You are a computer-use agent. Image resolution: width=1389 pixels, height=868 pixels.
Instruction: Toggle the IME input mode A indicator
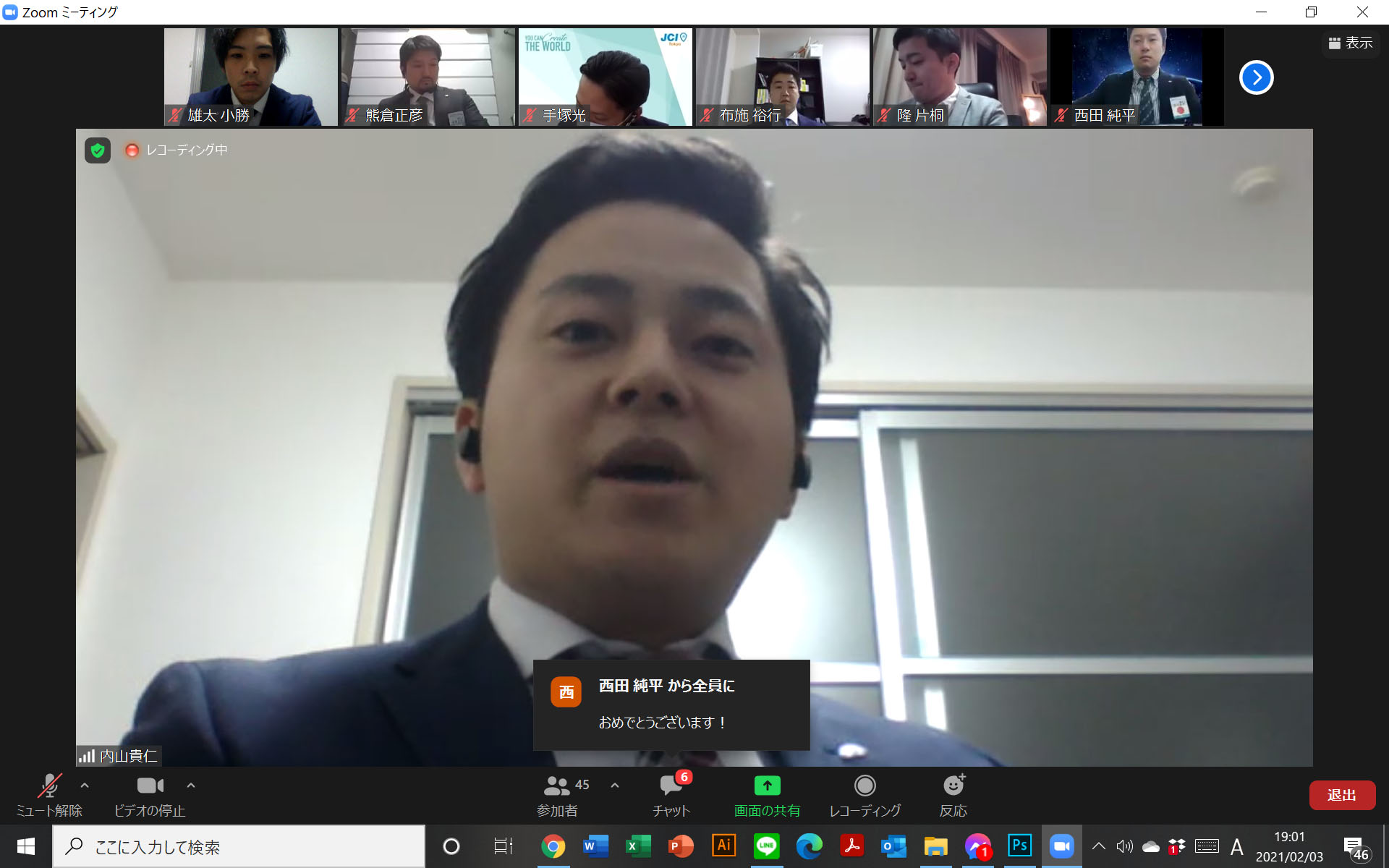coord(1236,846)
